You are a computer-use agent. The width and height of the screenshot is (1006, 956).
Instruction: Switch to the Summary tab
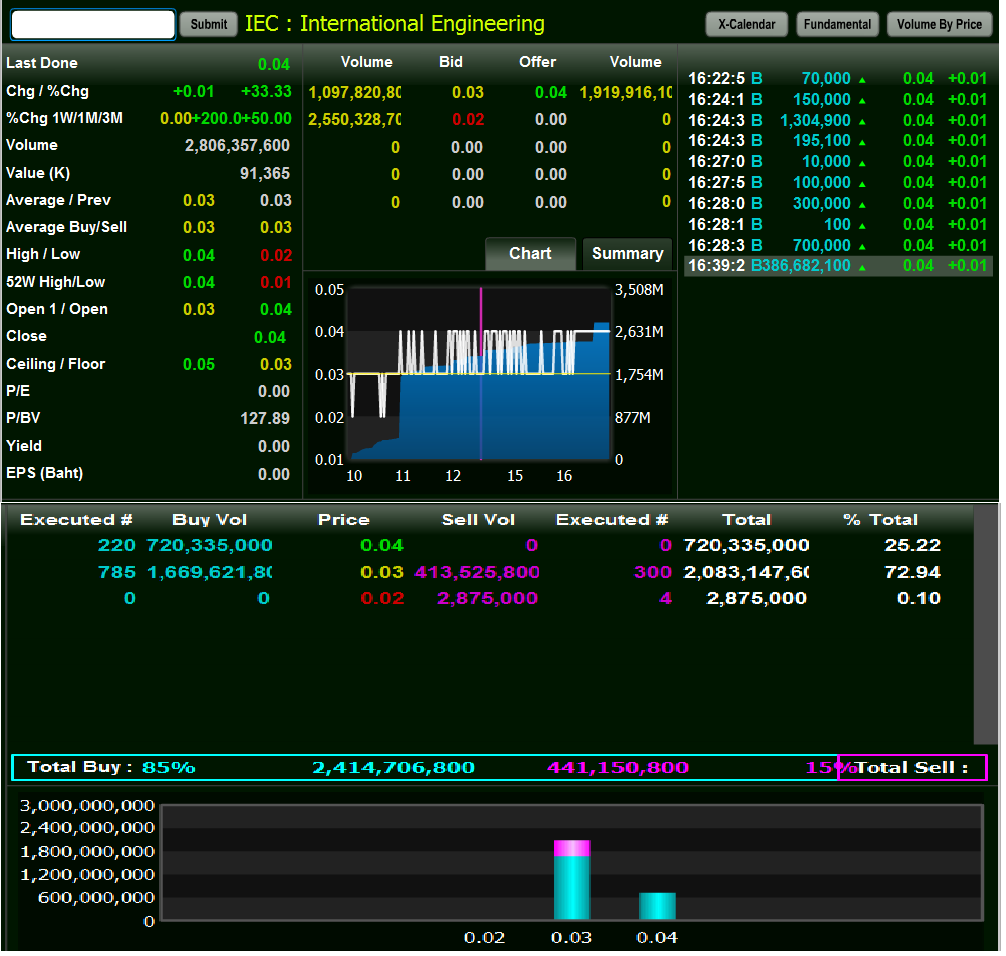[x=627, y=253]
